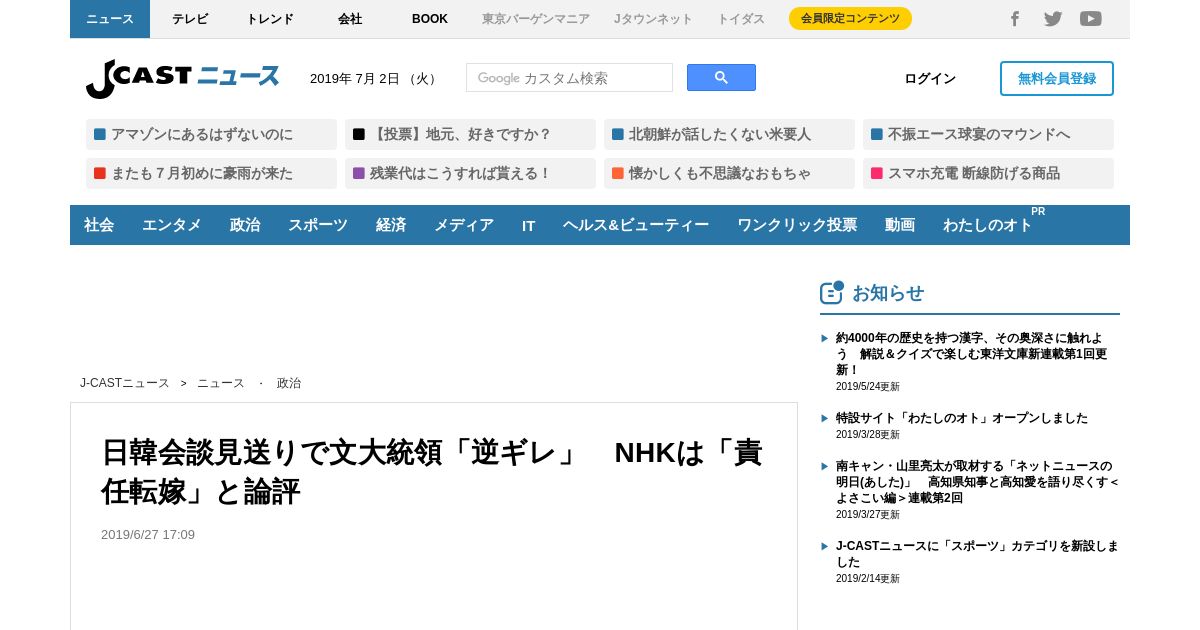Image resolution: width=1200 pixels, height=630 pixels.
Task: Click the date text 2019年 7月 2日（火）
Action: [x=376, y=79]
